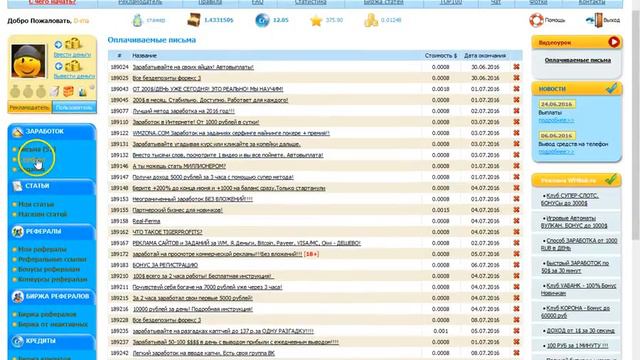640x360 pixels.
Task: Follow подробнее under Вывод средств на телефон
Action: [556, 151]
